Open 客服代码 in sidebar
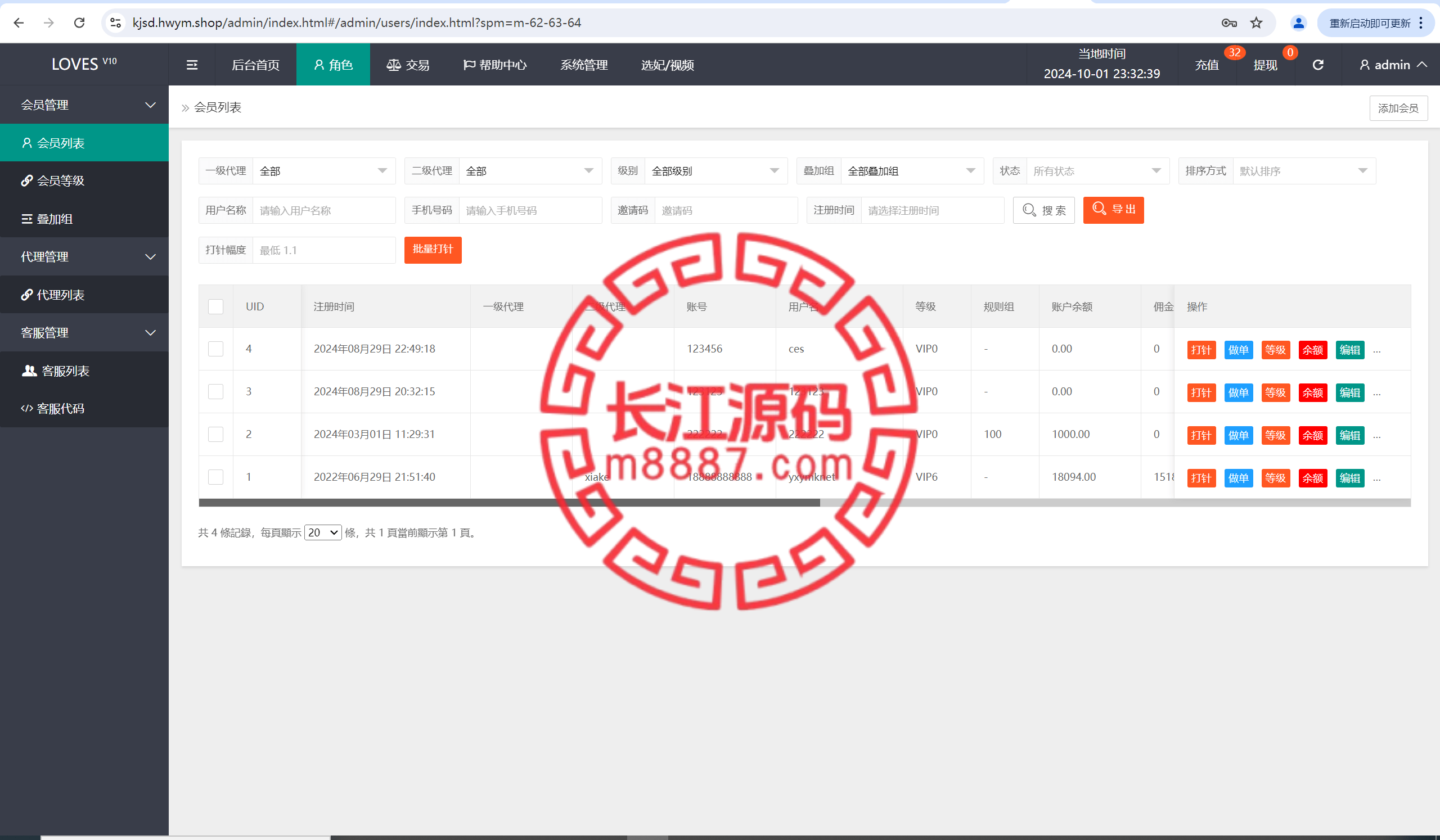 tap(84, 408)
